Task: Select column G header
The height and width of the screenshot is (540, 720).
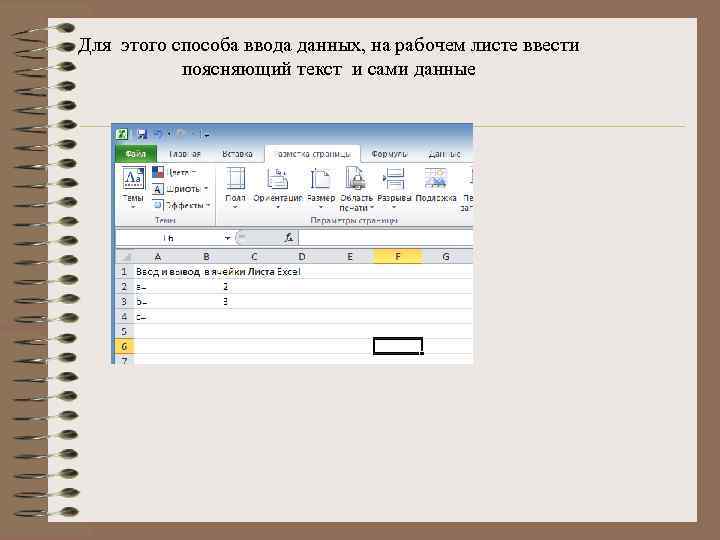Action: pos(446,257)
